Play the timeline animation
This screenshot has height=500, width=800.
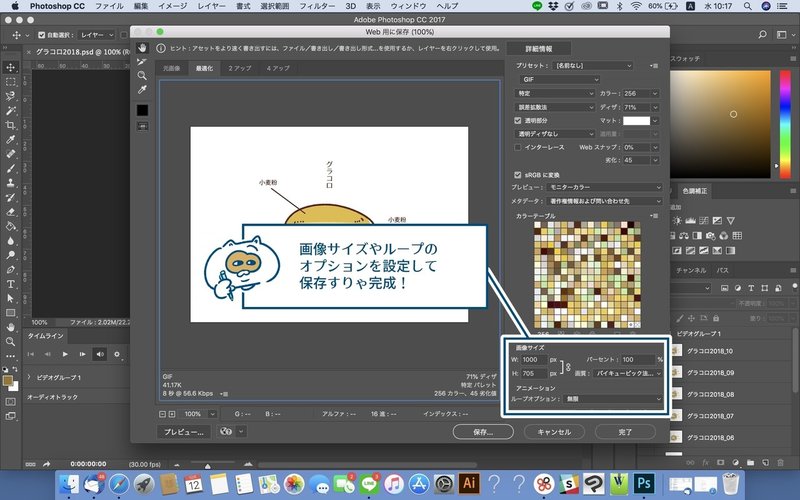[65, 354]
